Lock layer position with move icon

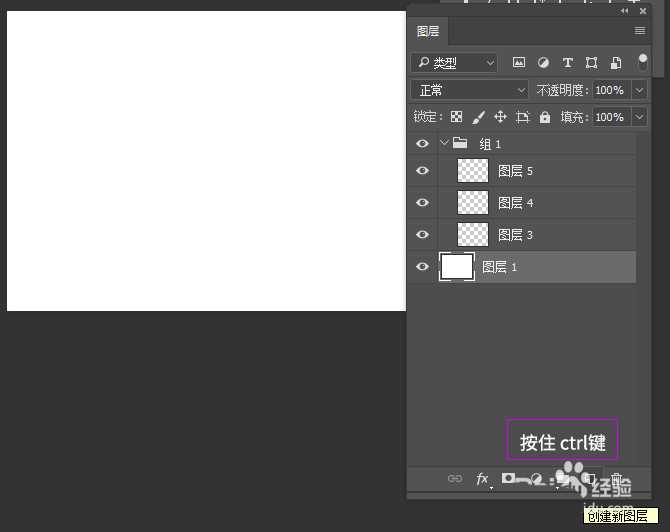(500, 117)
